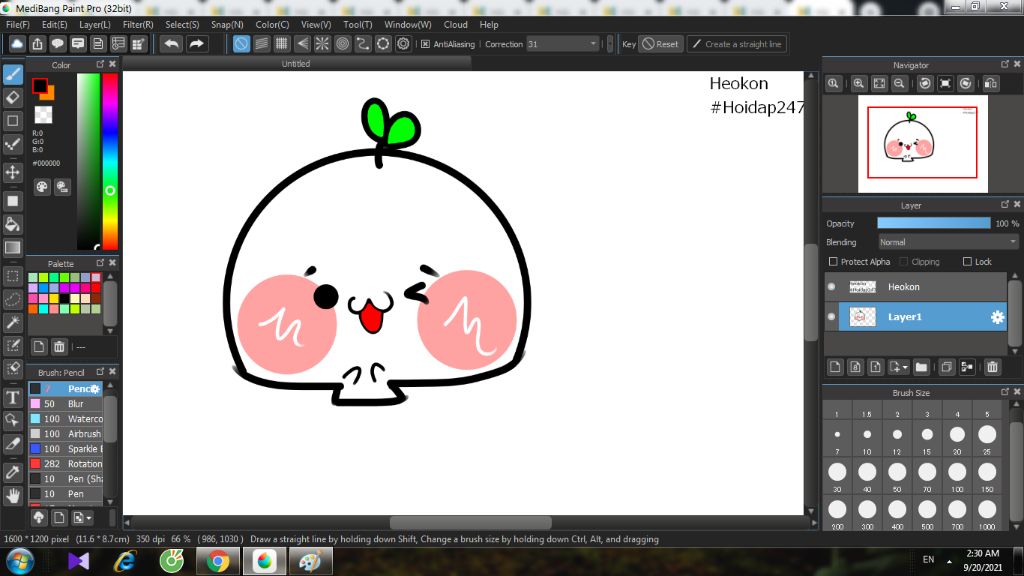
Task: Click the canvas horizontal scrollbar
Action: click(470, 522)
